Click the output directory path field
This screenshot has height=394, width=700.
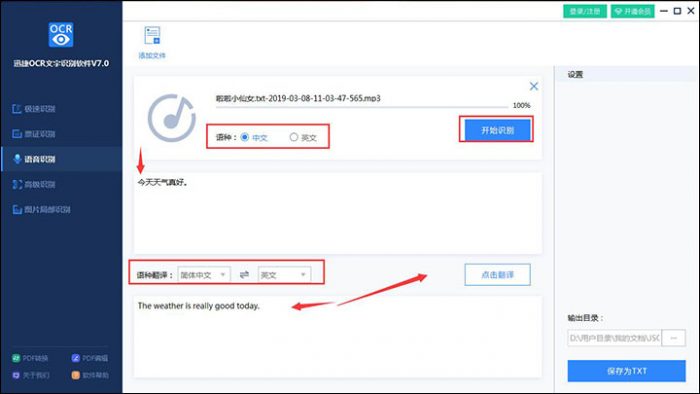click(614, 338)
